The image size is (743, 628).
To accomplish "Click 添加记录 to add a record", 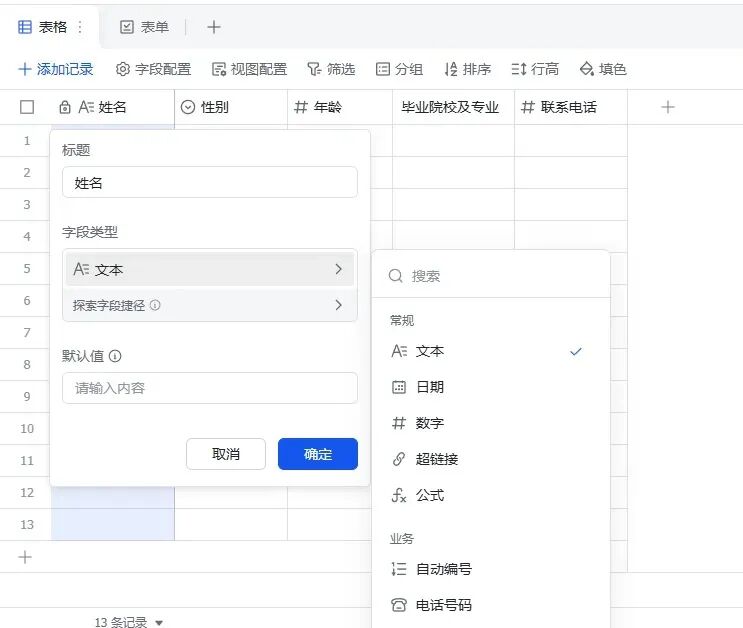I will click(x=56, y=69).
